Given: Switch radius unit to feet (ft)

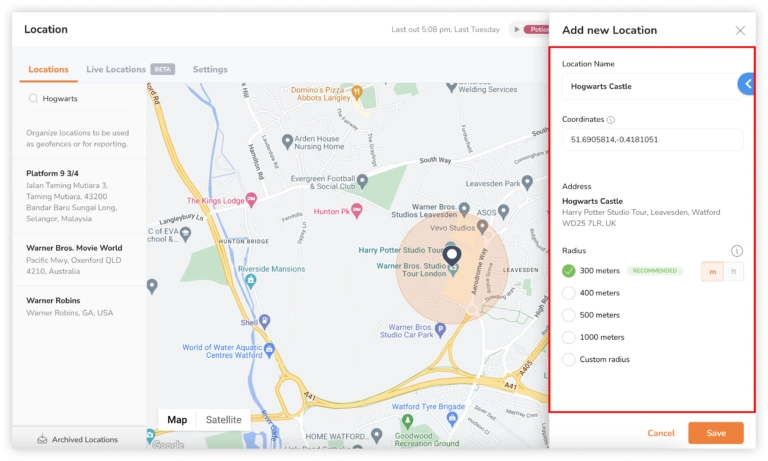Looking at the screenshot, I should pyautogui.click(x=734, y=271).
